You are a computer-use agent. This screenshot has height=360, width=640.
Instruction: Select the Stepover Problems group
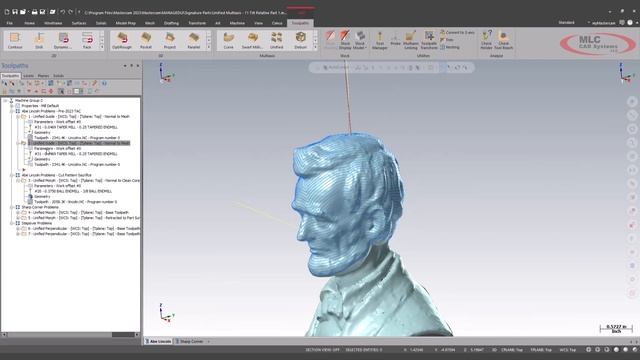37,223
